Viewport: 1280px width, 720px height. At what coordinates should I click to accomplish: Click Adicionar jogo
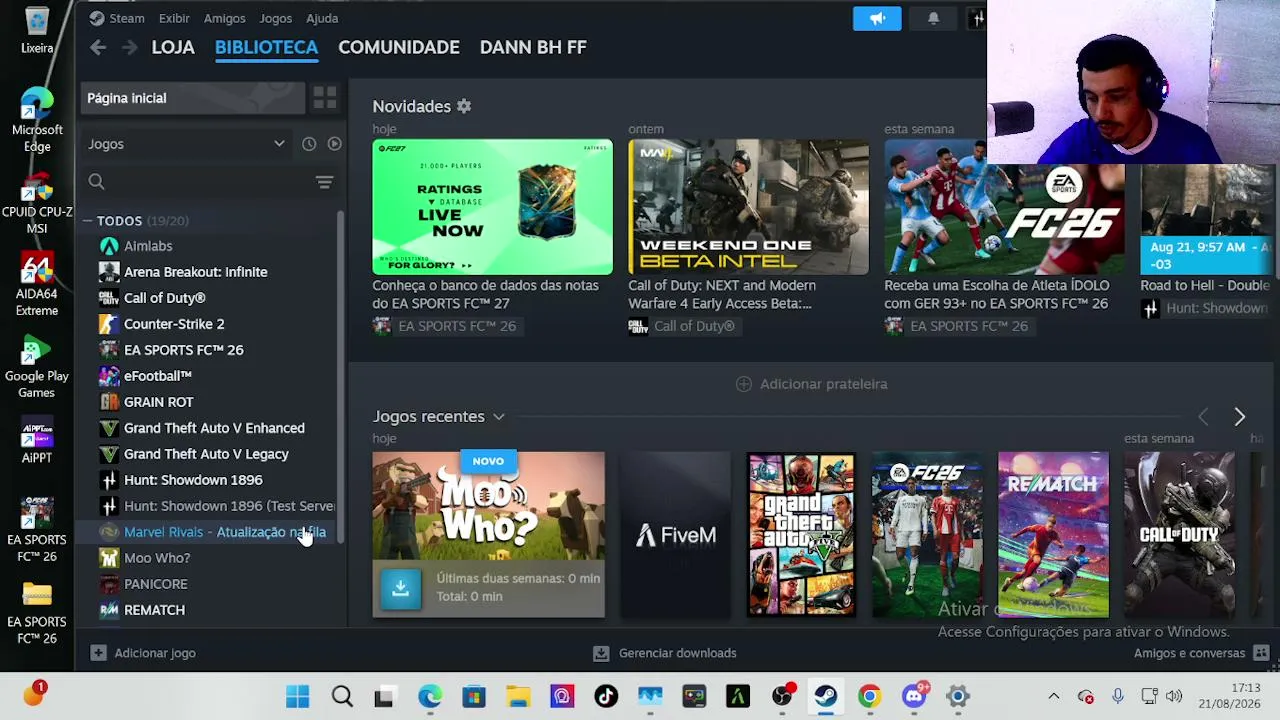[143, 653]
